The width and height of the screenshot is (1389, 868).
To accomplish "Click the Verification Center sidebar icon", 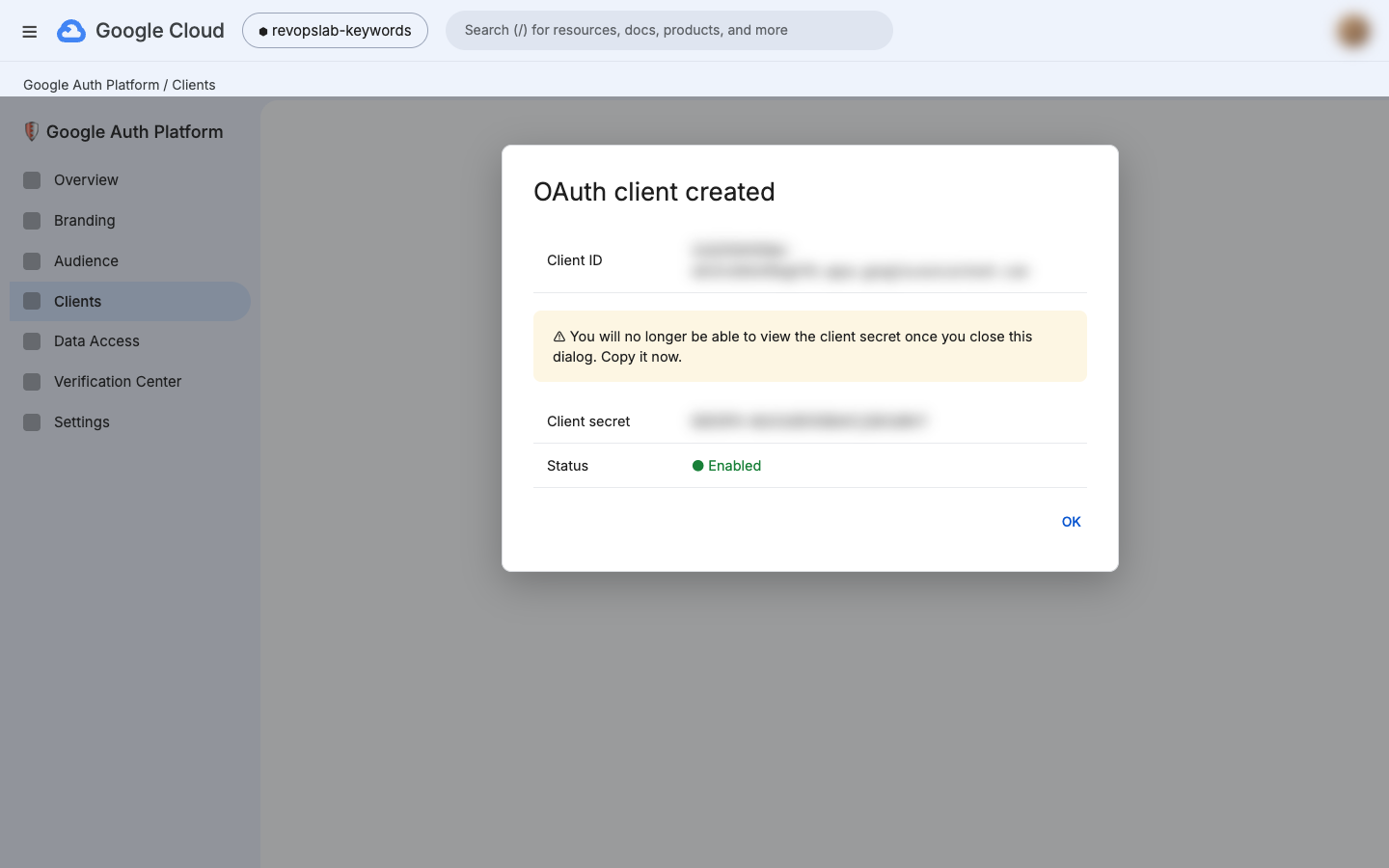I will point(32,382).
